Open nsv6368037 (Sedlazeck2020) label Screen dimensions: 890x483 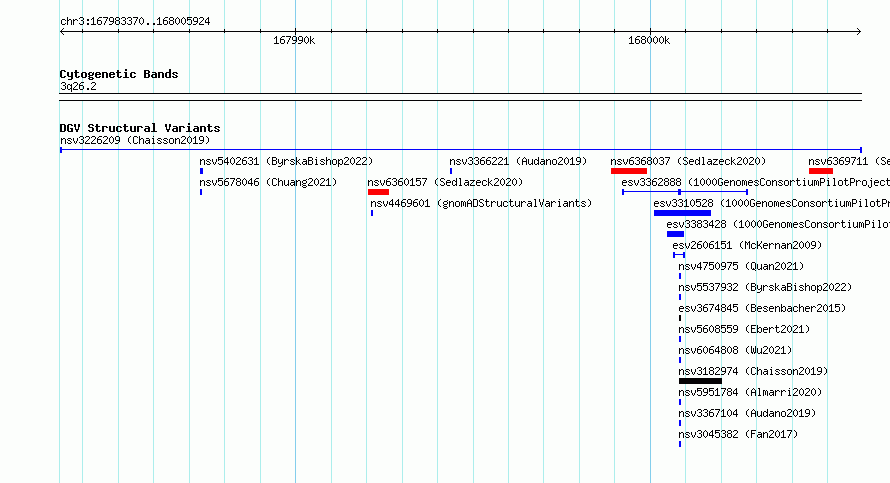point(688,161)
